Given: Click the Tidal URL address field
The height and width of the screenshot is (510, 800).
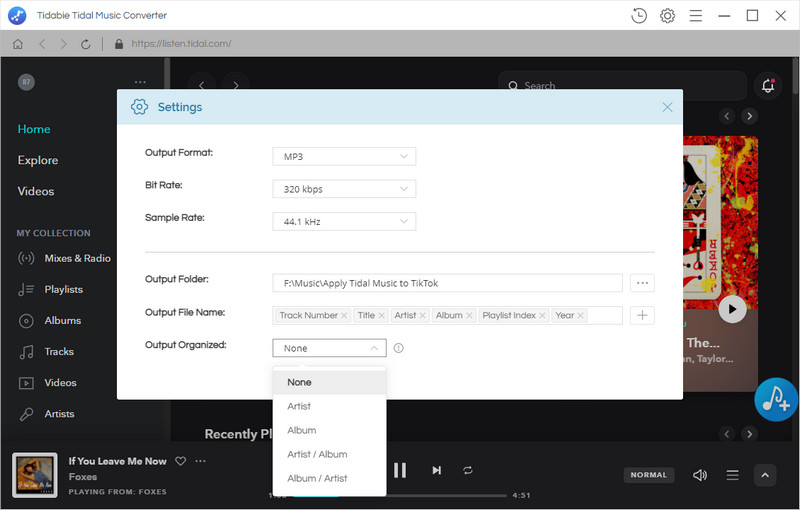Looking at the screenshot, I should pos(181,44).
